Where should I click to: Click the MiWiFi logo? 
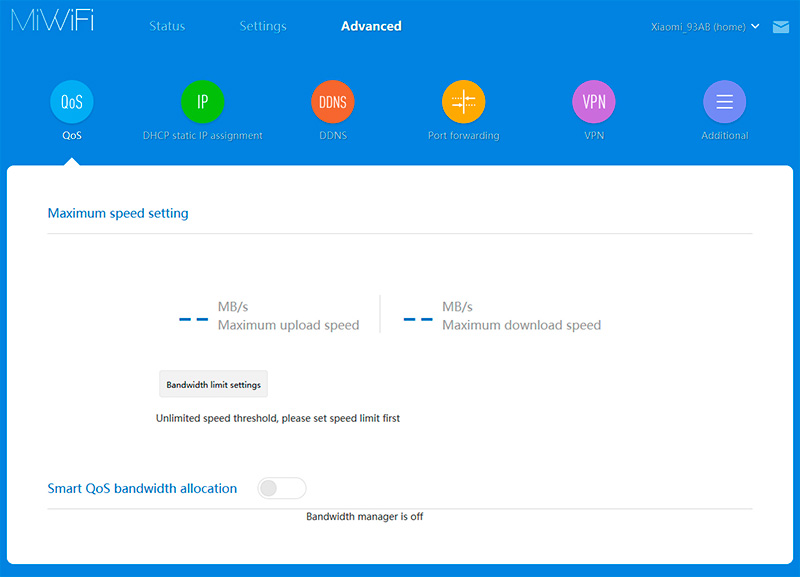tap(53, 23)
